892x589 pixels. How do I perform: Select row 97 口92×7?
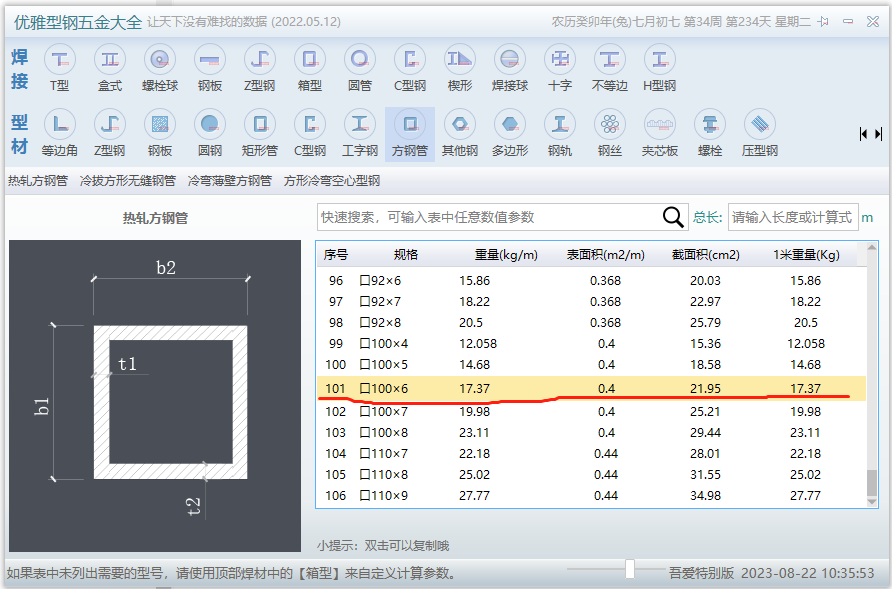592,302
